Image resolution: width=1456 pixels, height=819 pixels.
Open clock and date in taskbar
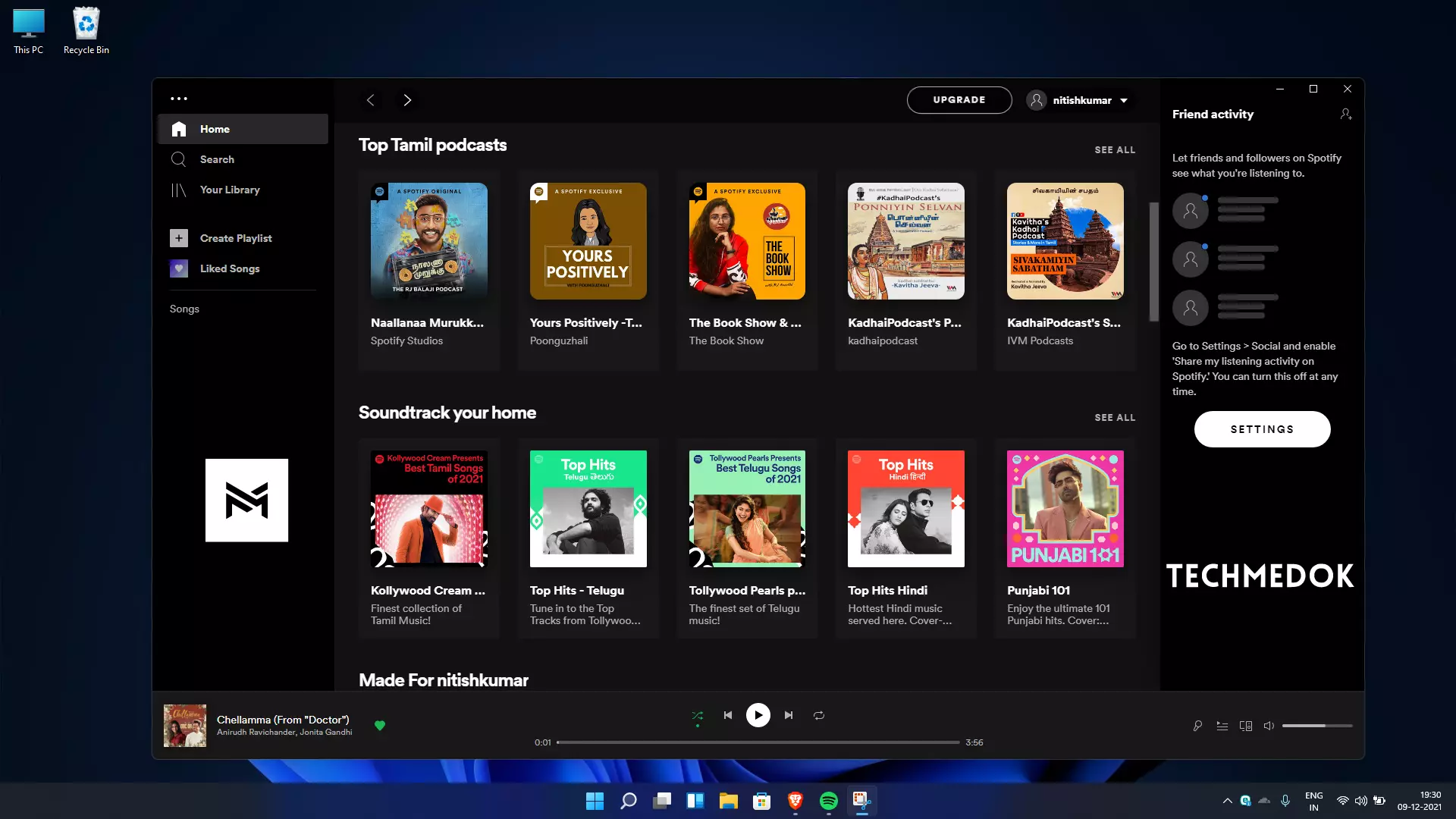1419,801
